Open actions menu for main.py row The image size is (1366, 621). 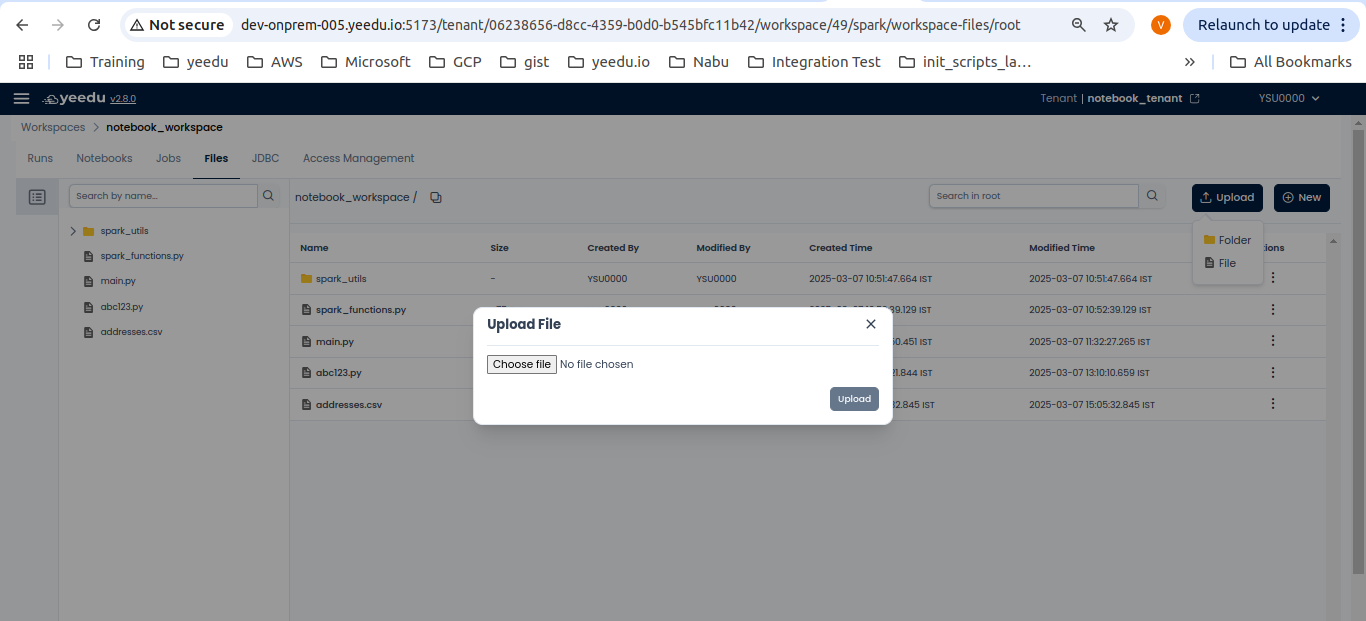point(1273,341)
